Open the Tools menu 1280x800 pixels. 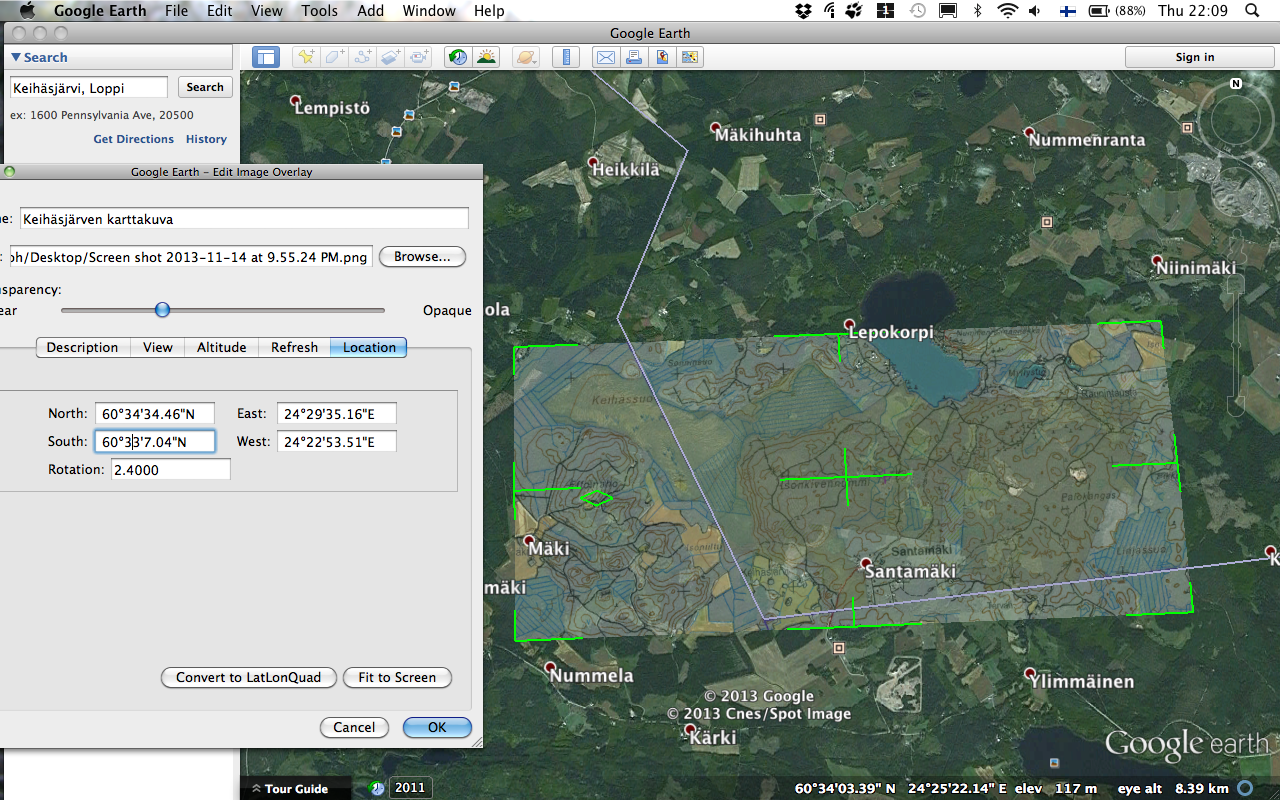[x=319, y=11]
